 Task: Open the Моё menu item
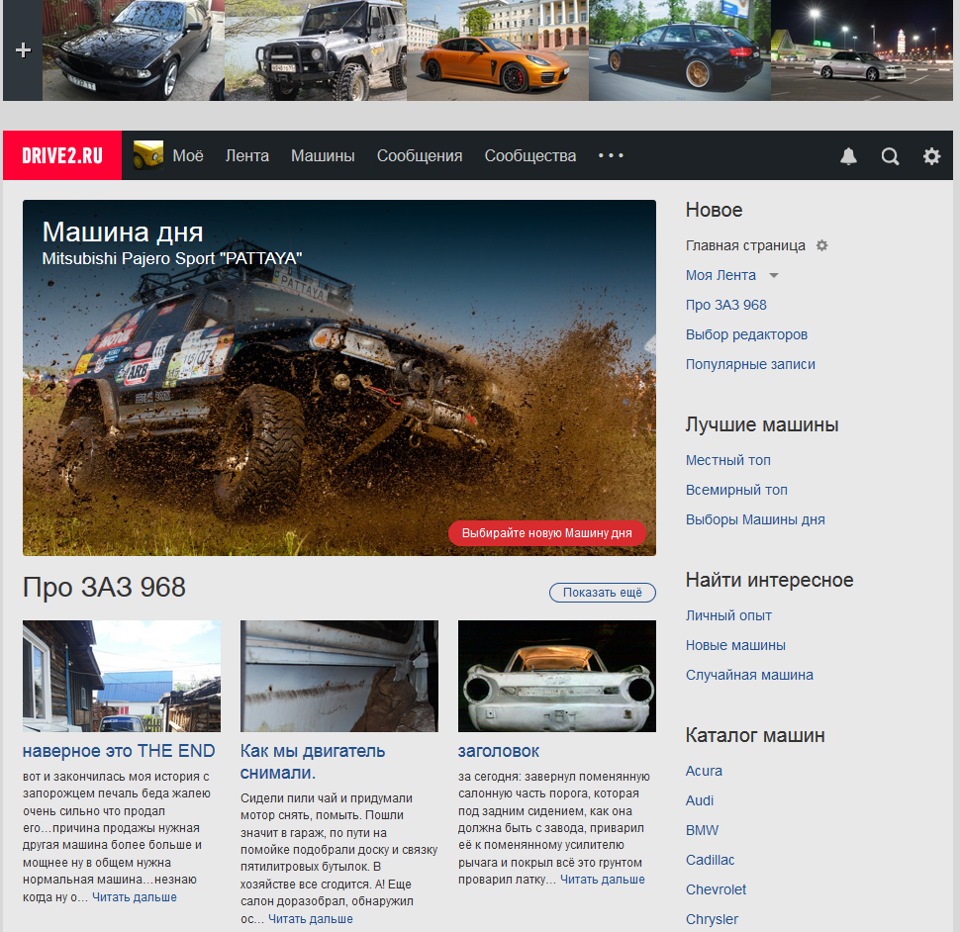(187, 156)
